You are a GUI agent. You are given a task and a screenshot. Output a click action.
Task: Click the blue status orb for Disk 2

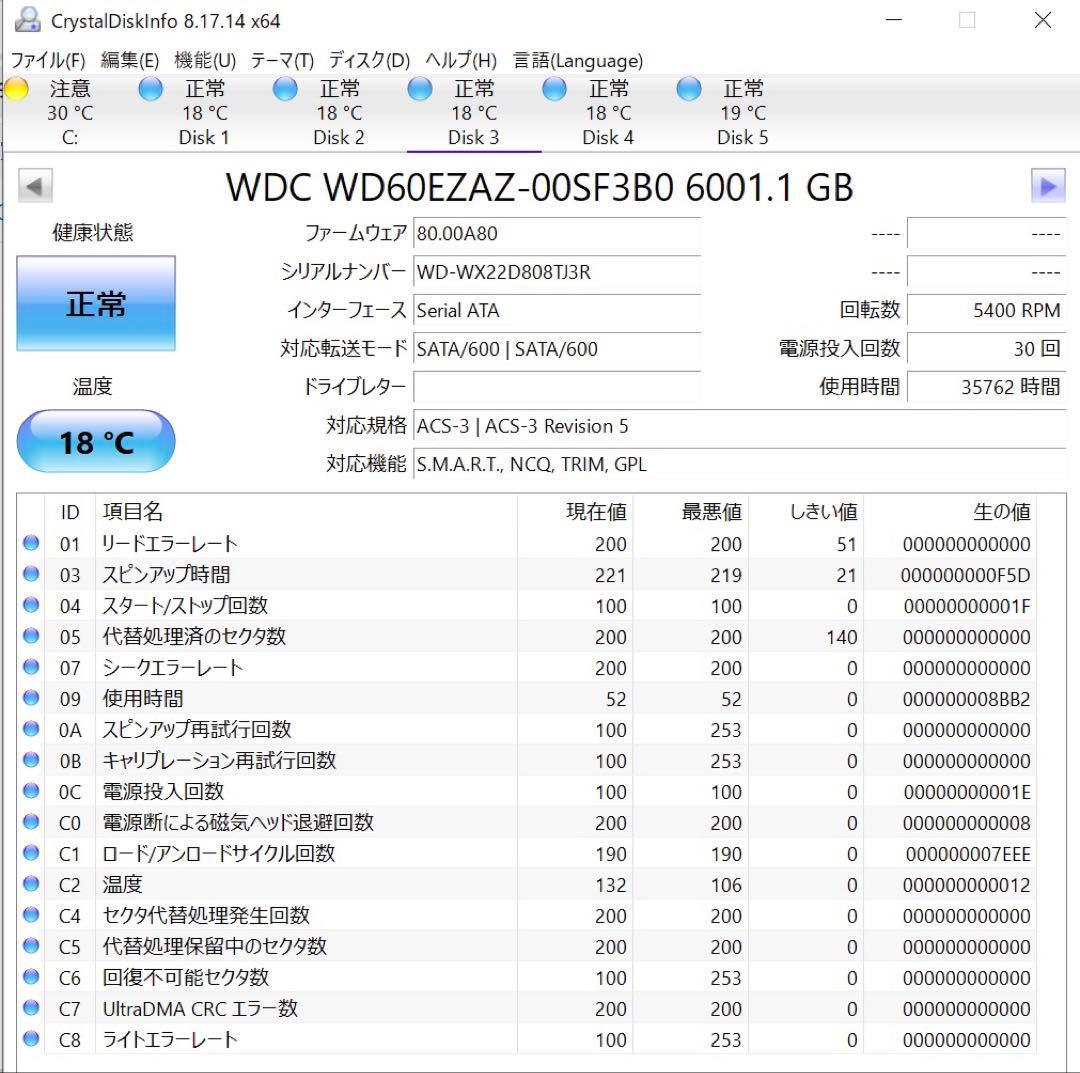click(x=285, y=89)
